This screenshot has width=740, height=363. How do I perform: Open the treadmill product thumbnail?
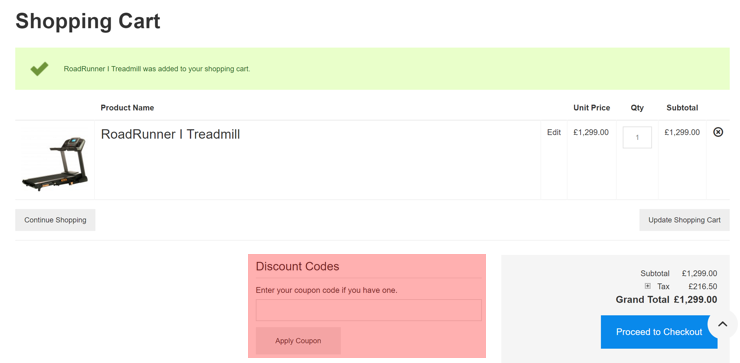pos(55,163)
